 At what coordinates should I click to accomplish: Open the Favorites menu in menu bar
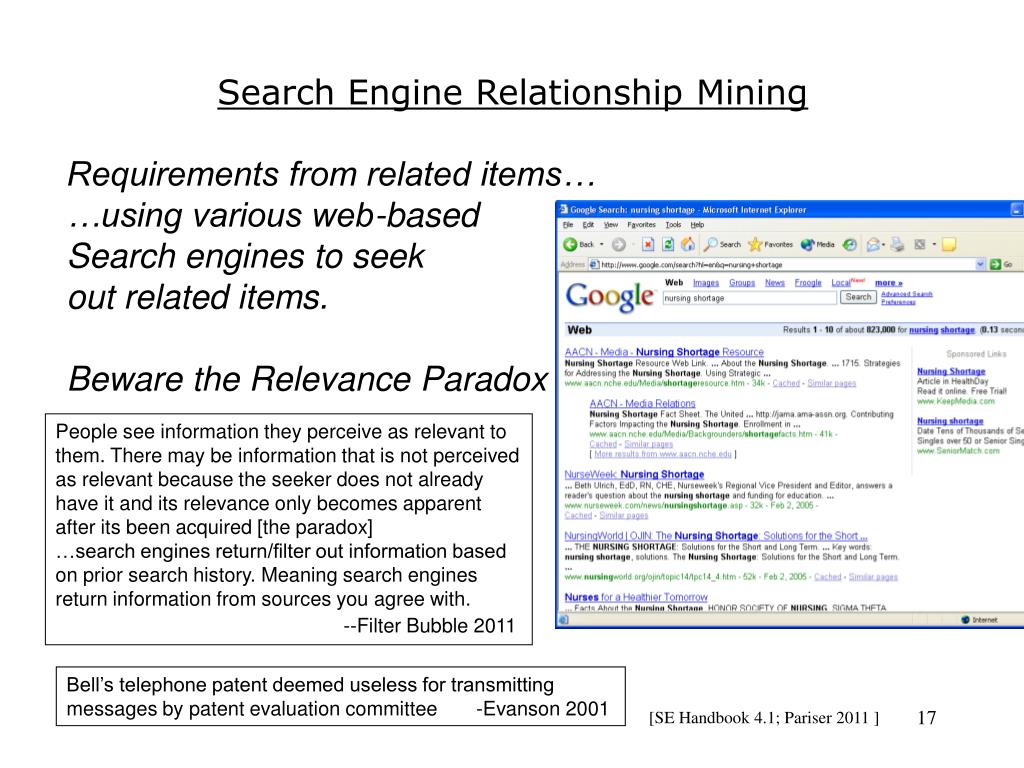click(641, 225)
